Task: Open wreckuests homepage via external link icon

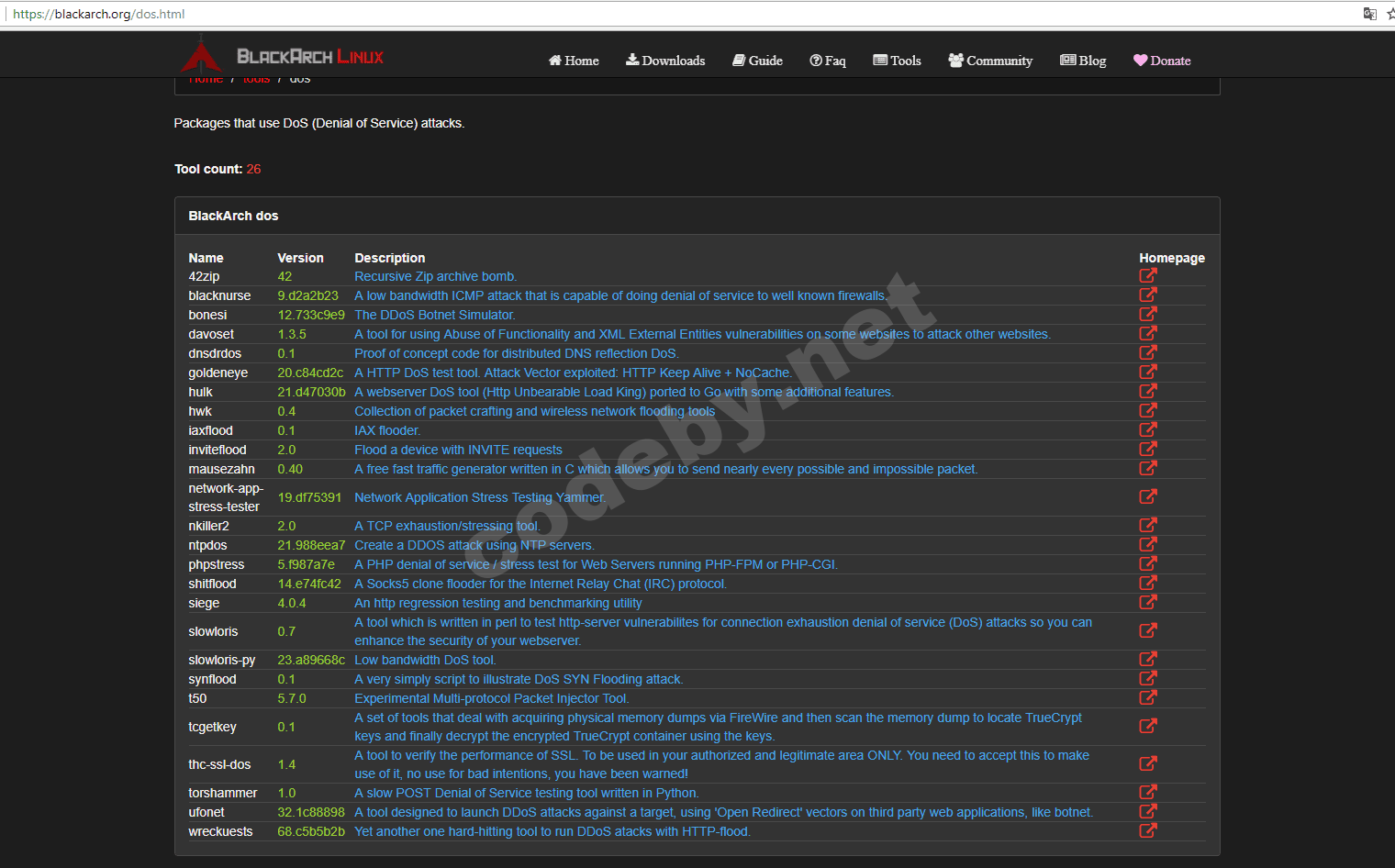Action: click(x=1148, y=830)
